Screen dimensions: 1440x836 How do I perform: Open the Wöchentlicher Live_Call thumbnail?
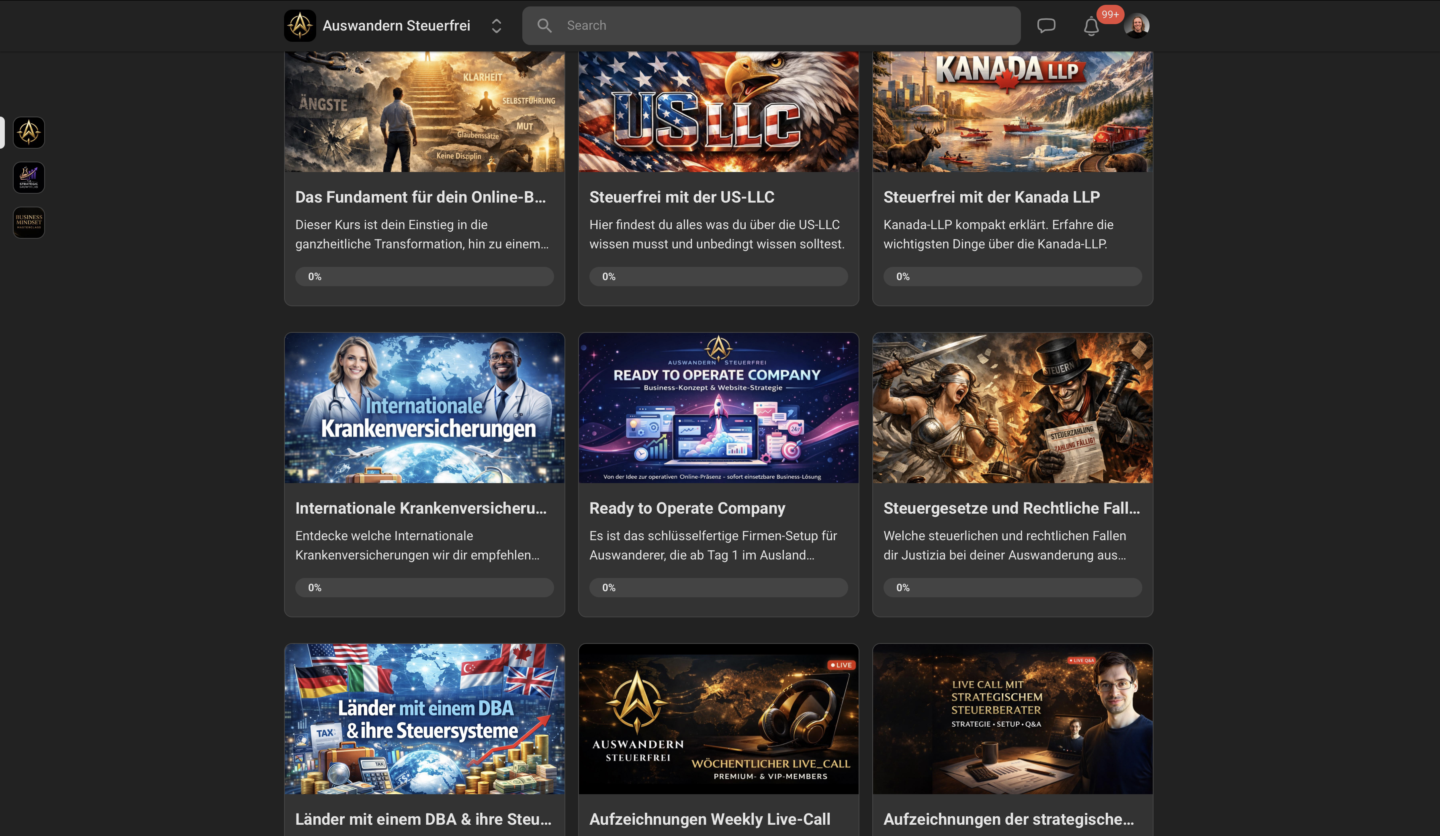click(x=719, y=719)
